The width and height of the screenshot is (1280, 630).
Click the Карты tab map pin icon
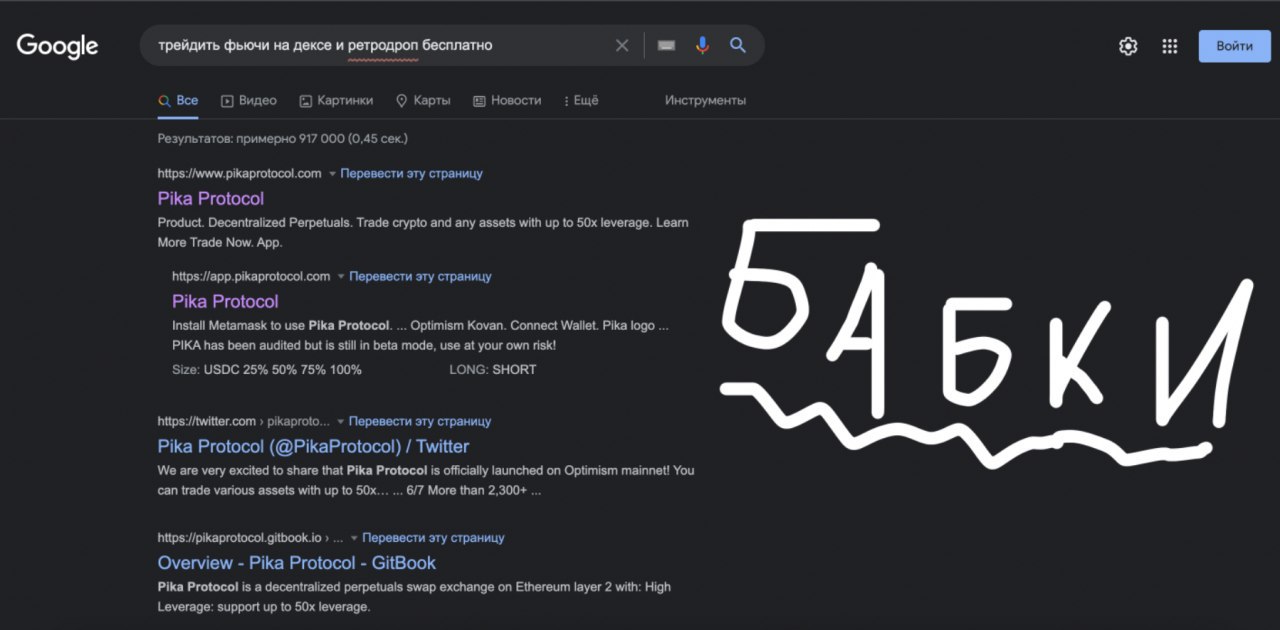402,101
